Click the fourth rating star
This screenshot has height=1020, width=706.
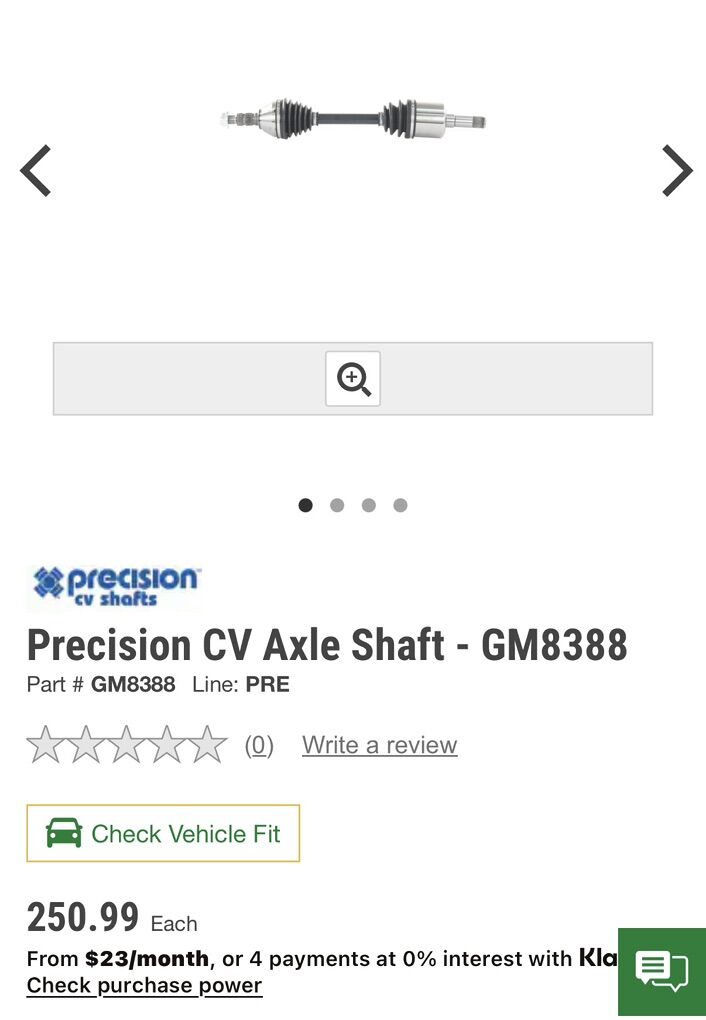pos(168,745)
